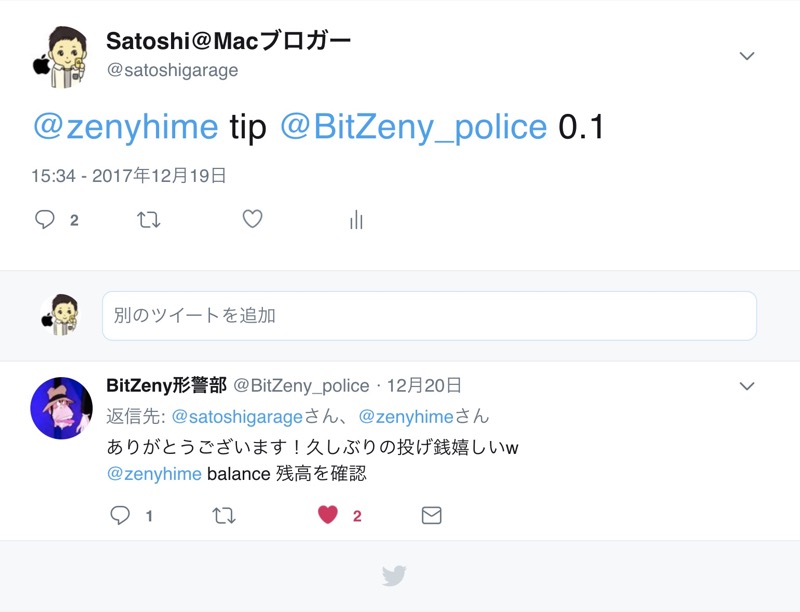Retweet BitZeny形警部's reply
This screenshot has width=800, height=612.
223,516
